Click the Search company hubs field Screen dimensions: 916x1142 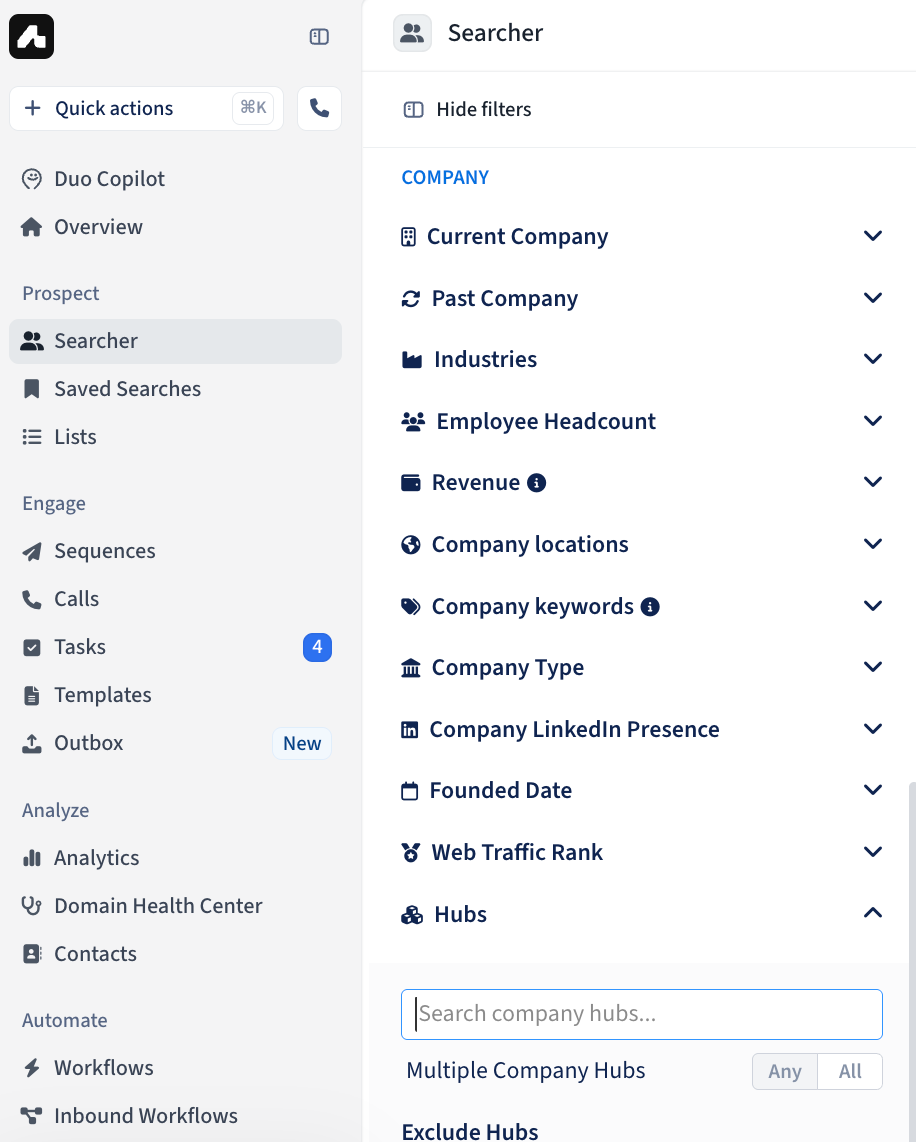tap(641, 1015)
